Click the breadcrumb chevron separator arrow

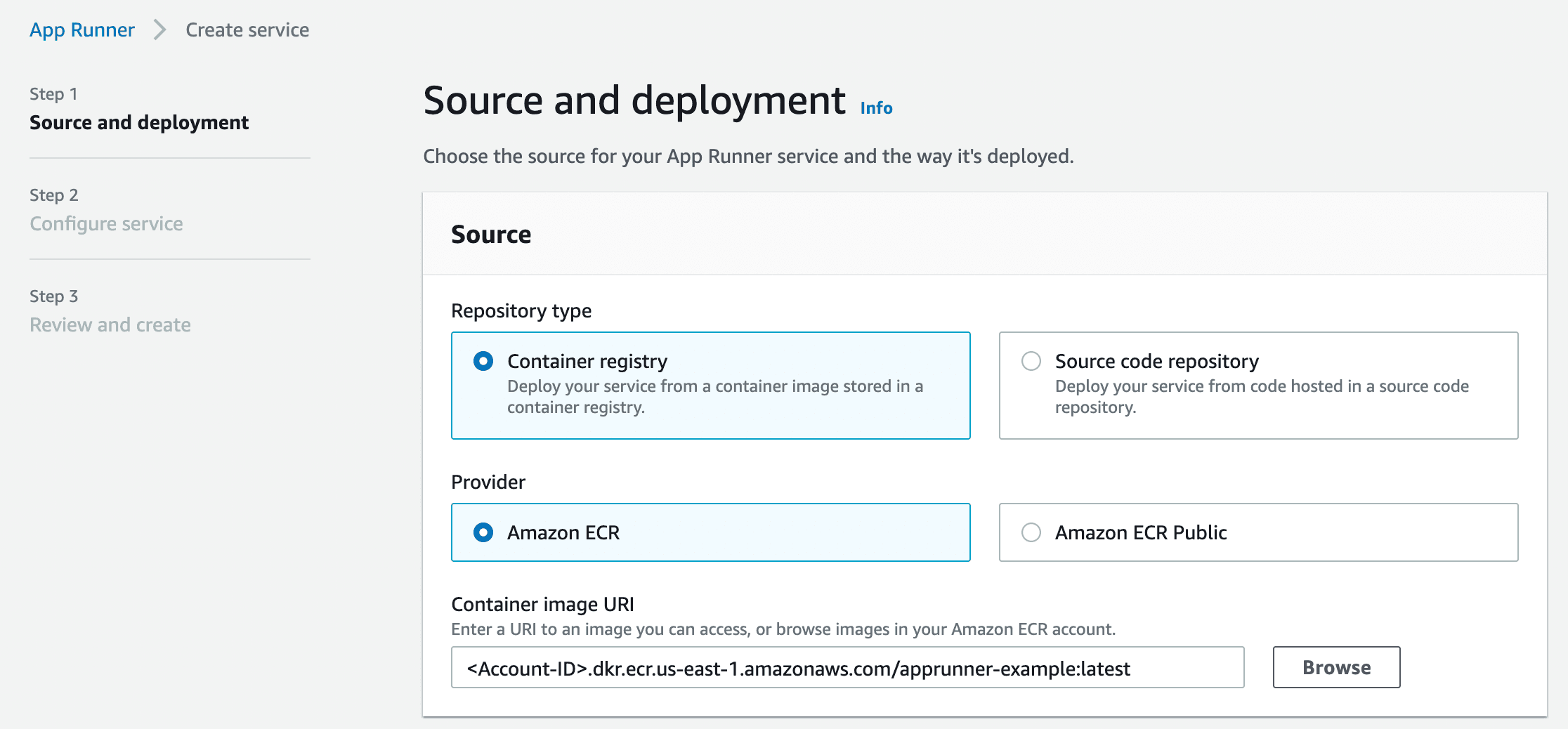160,30
